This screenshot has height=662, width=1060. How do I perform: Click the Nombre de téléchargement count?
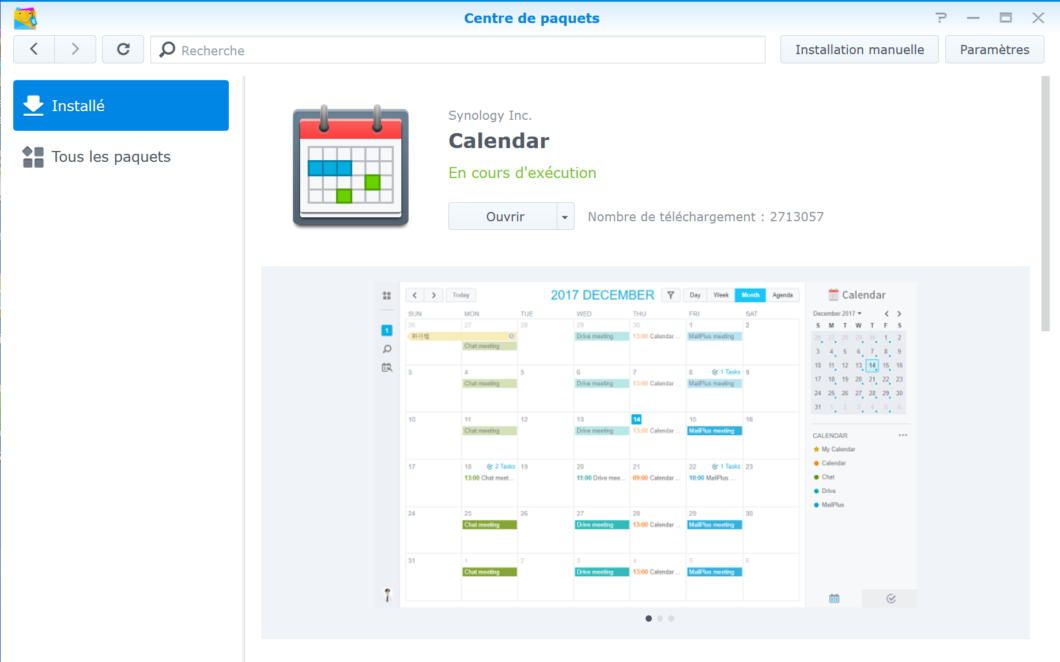706,217
